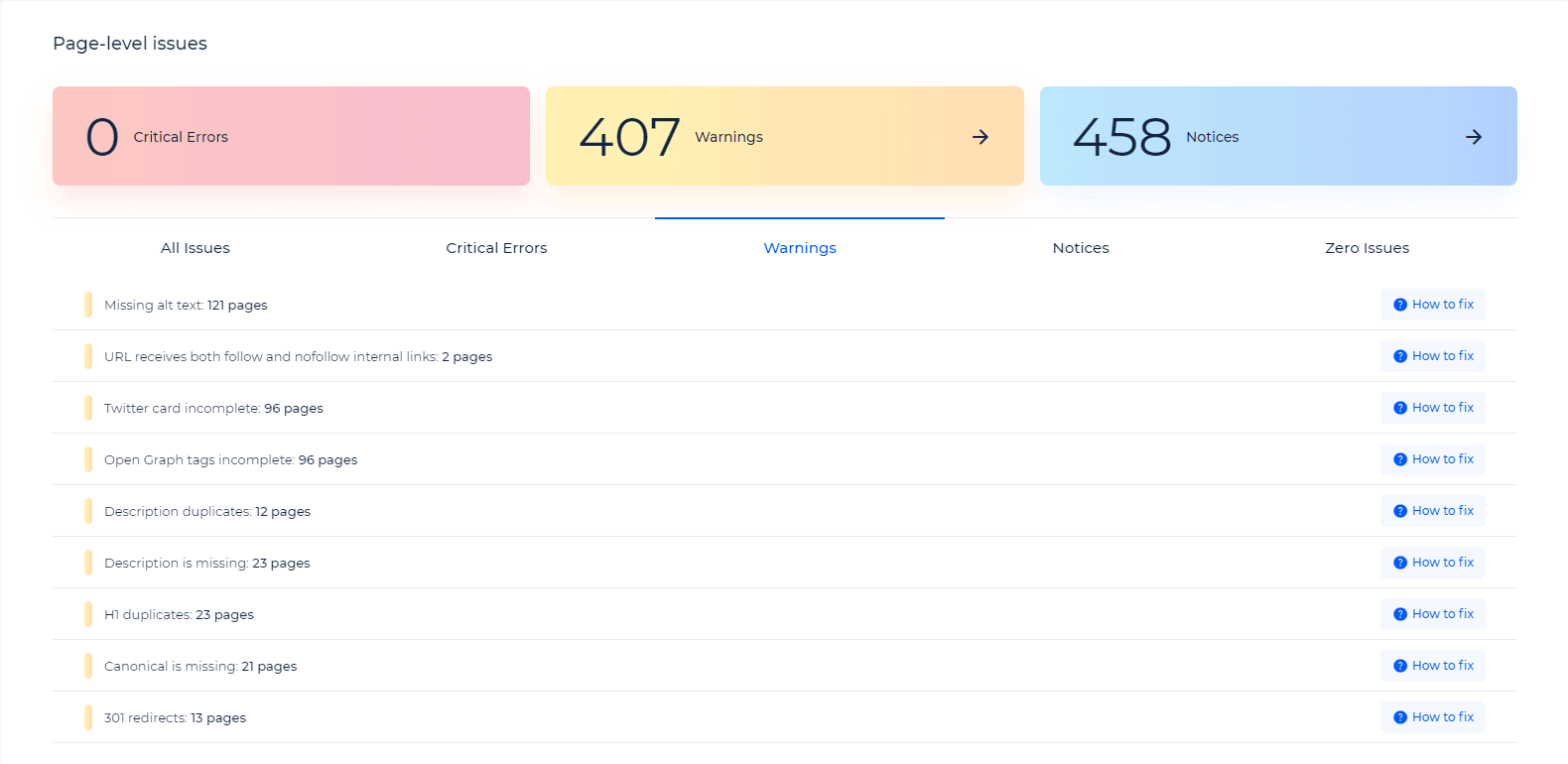Select 'Canonical is missing: 21 pages' text
The width and height of the screenshot is (1568, 764).
point(200,666)
